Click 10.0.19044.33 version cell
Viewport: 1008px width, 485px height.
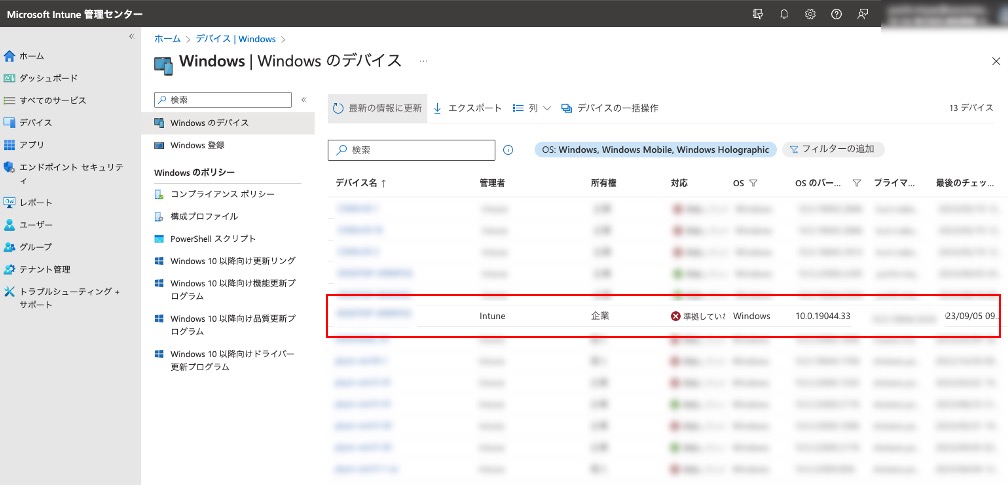[823, 316]
